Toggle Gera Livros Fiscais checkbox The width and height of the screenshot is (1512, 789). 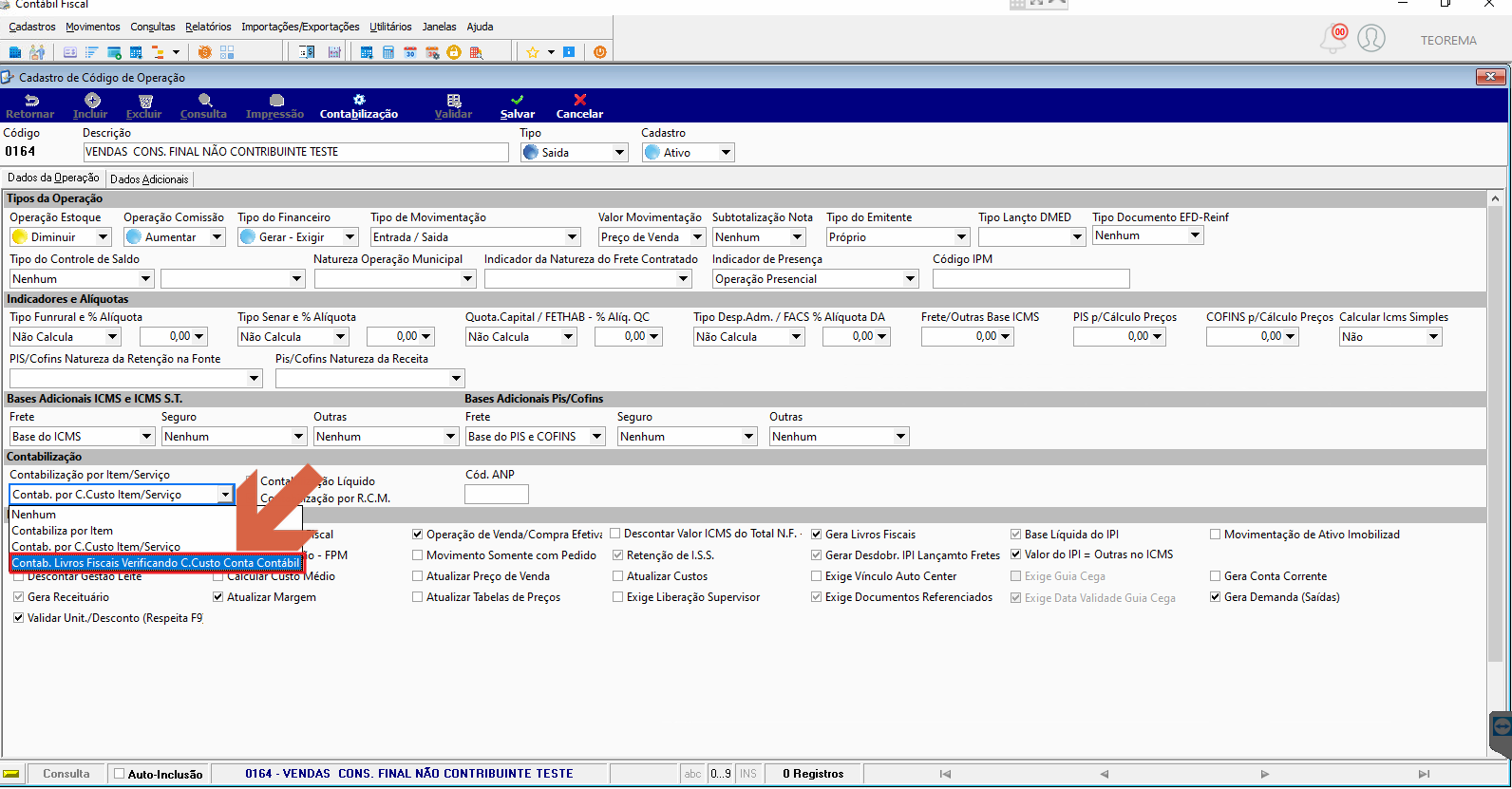tap(817, 535)
